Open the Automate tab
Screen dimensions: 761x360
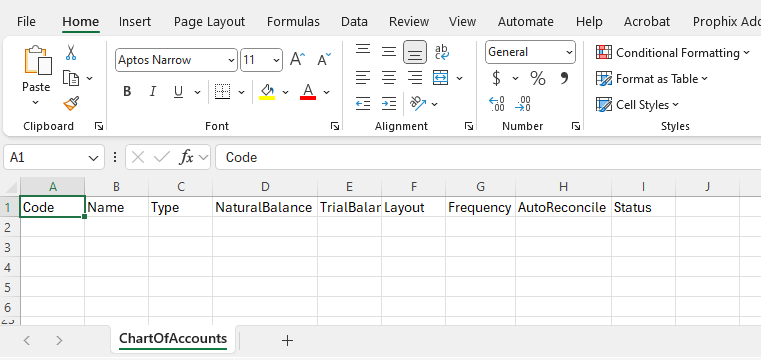point(526,22)
